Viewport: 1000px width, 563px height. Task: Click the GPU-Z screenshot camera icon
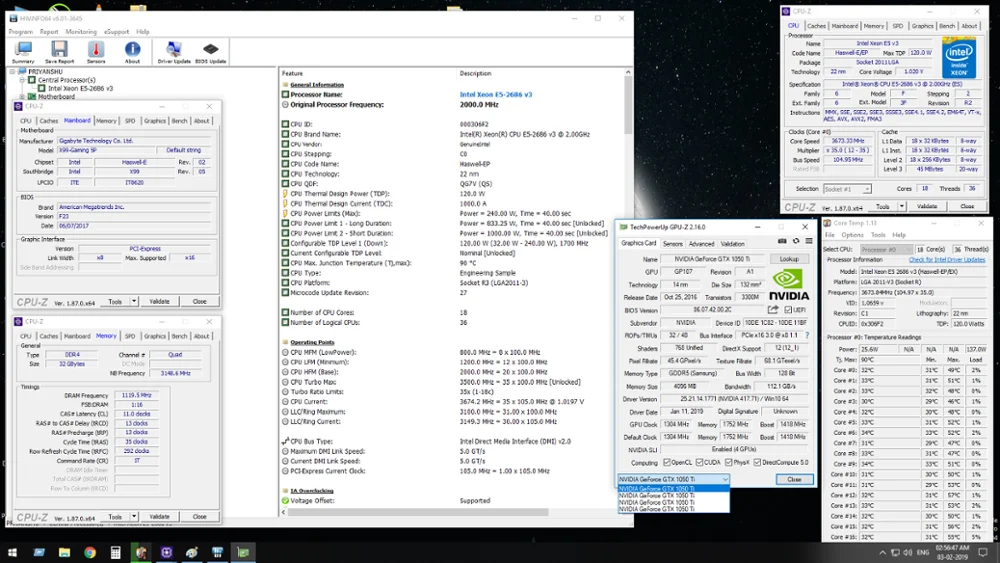pos(782,241)
